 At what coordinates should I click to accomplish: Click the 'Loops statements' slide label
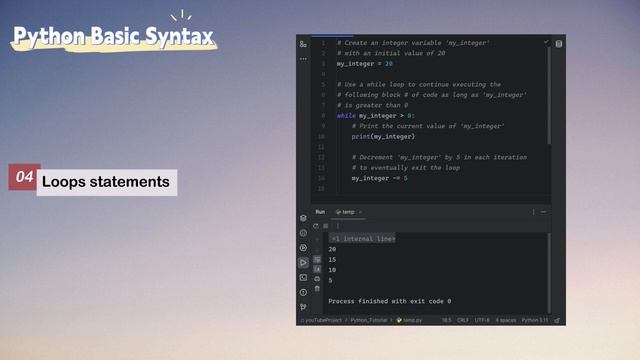click(x=106, y=182)
